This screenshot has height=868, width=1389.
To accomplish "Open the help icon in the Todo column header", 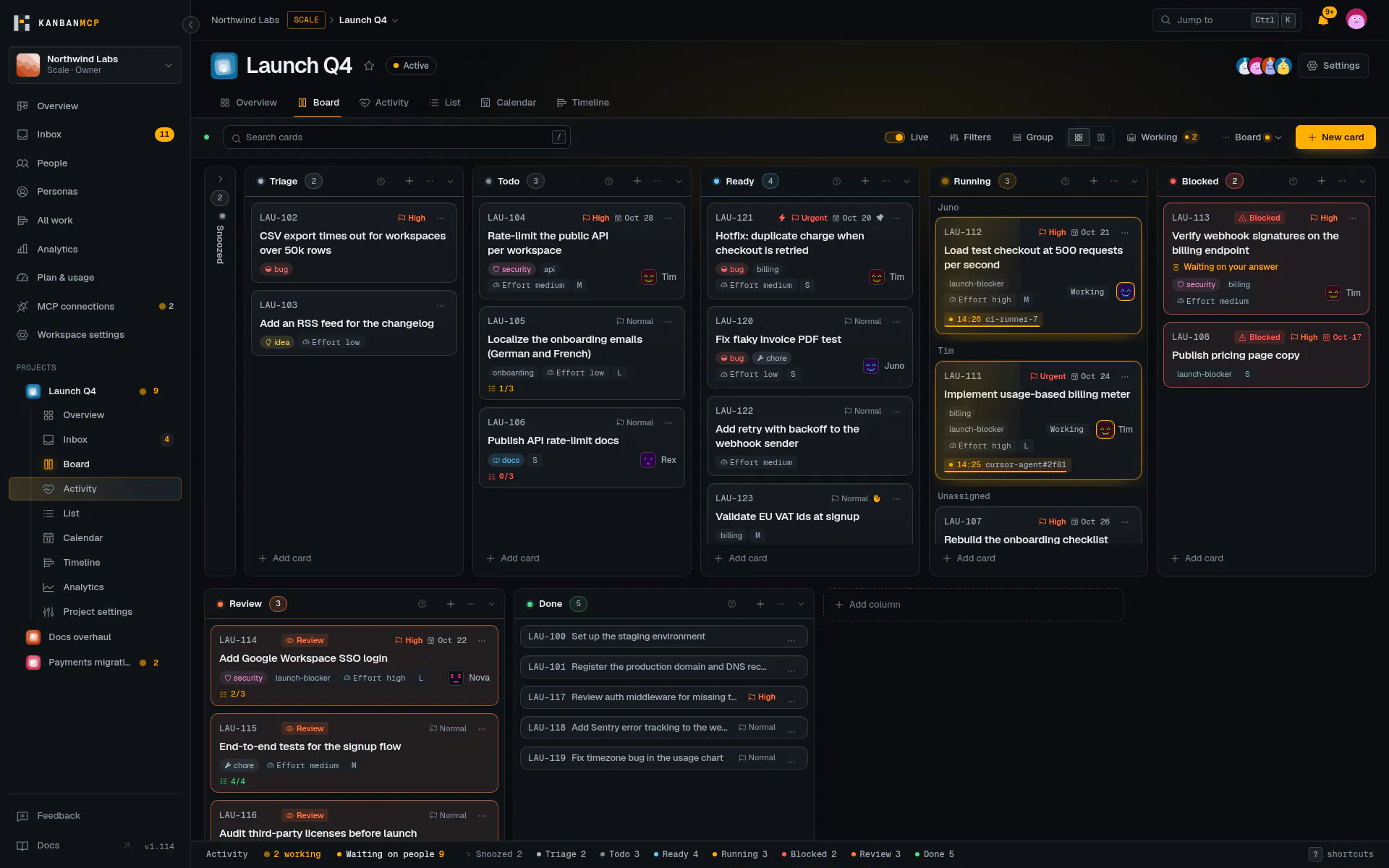I will click(608, 181).
